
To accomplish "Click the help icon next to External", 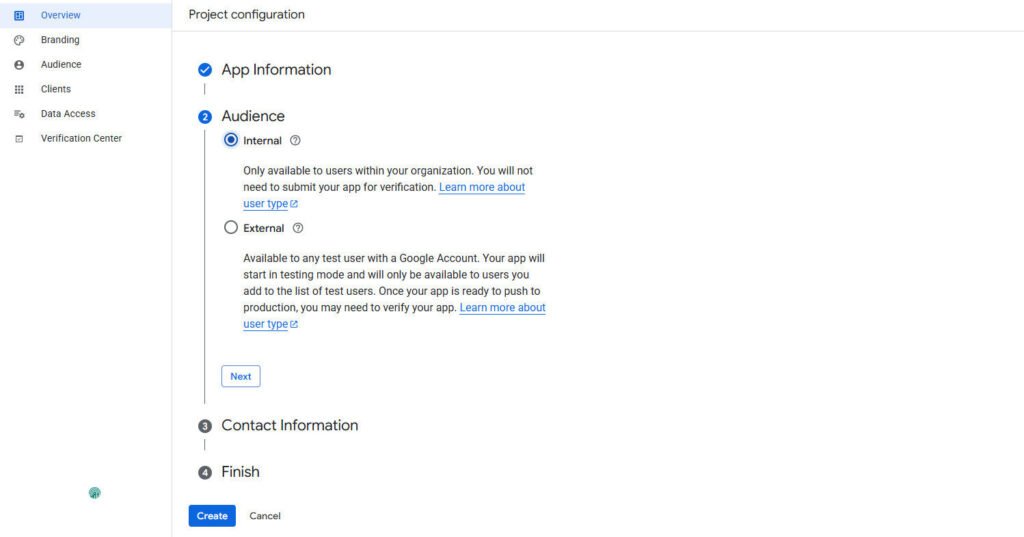I will pyautogui.click(x=298, y=228).
